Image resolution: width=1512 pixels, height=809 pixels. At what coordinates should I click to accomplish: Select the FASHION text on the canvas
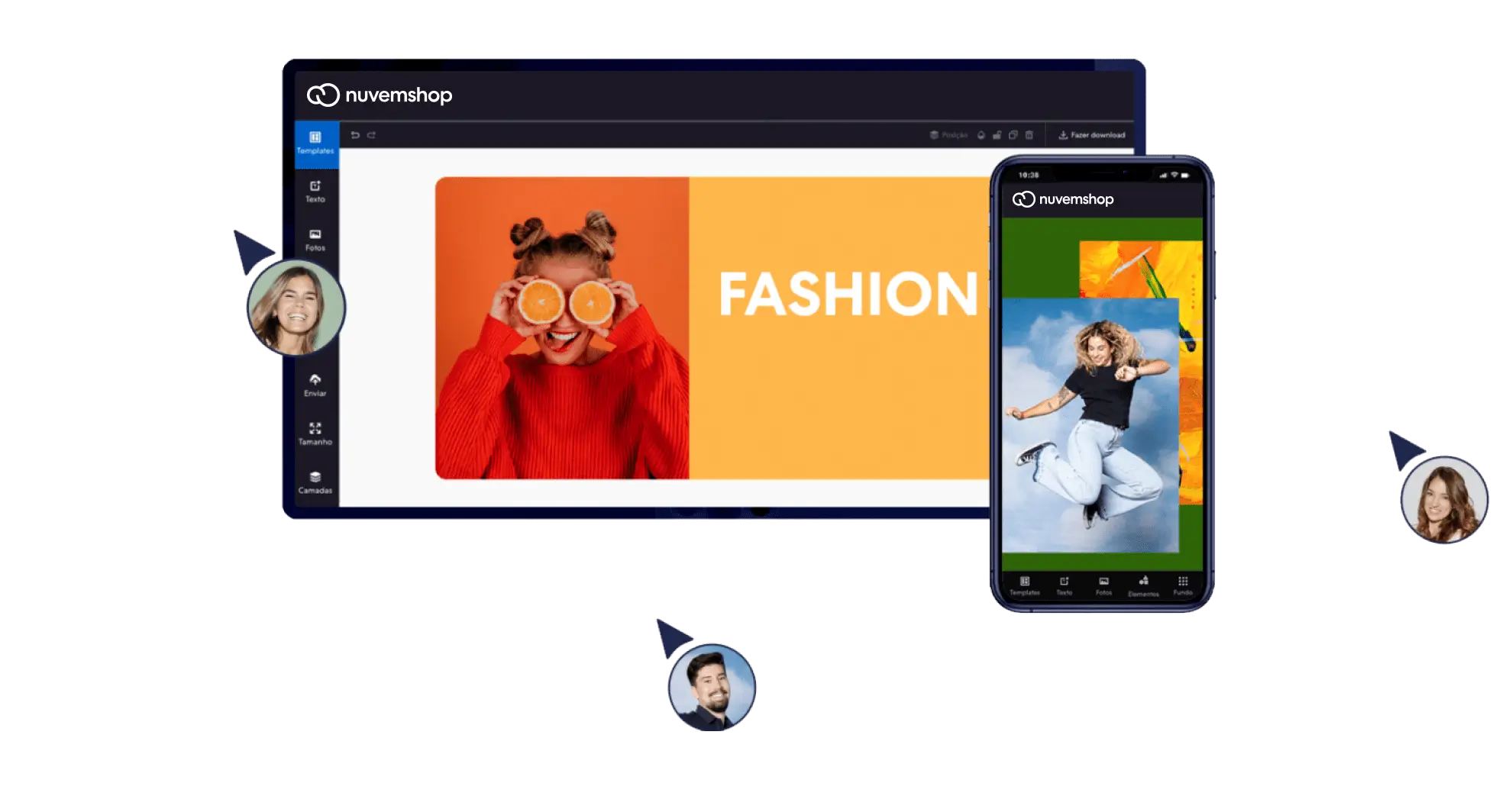click(848, 294)
